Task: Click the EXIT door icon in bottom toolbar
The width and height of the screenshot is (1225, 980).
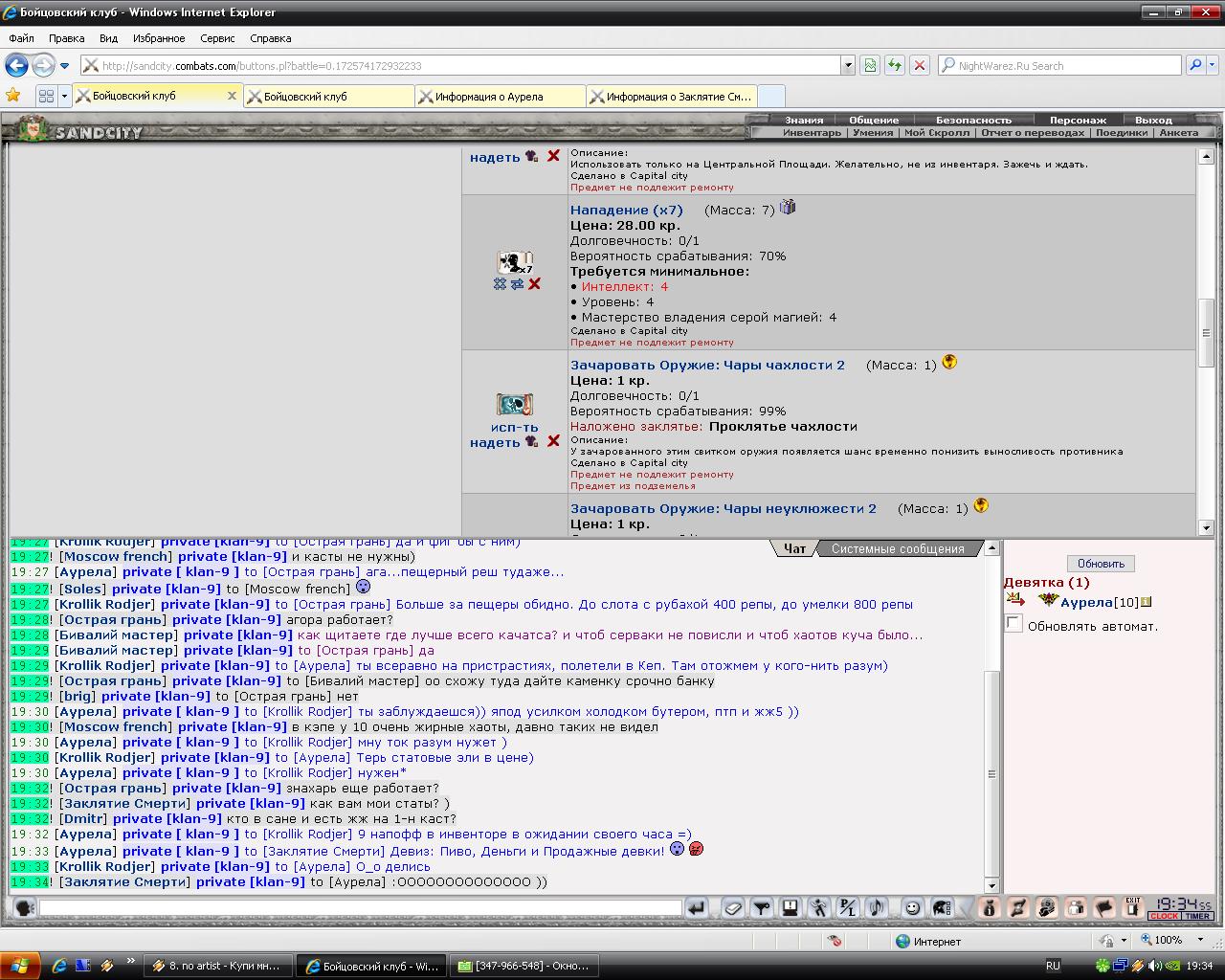Action: point(1133,907)
